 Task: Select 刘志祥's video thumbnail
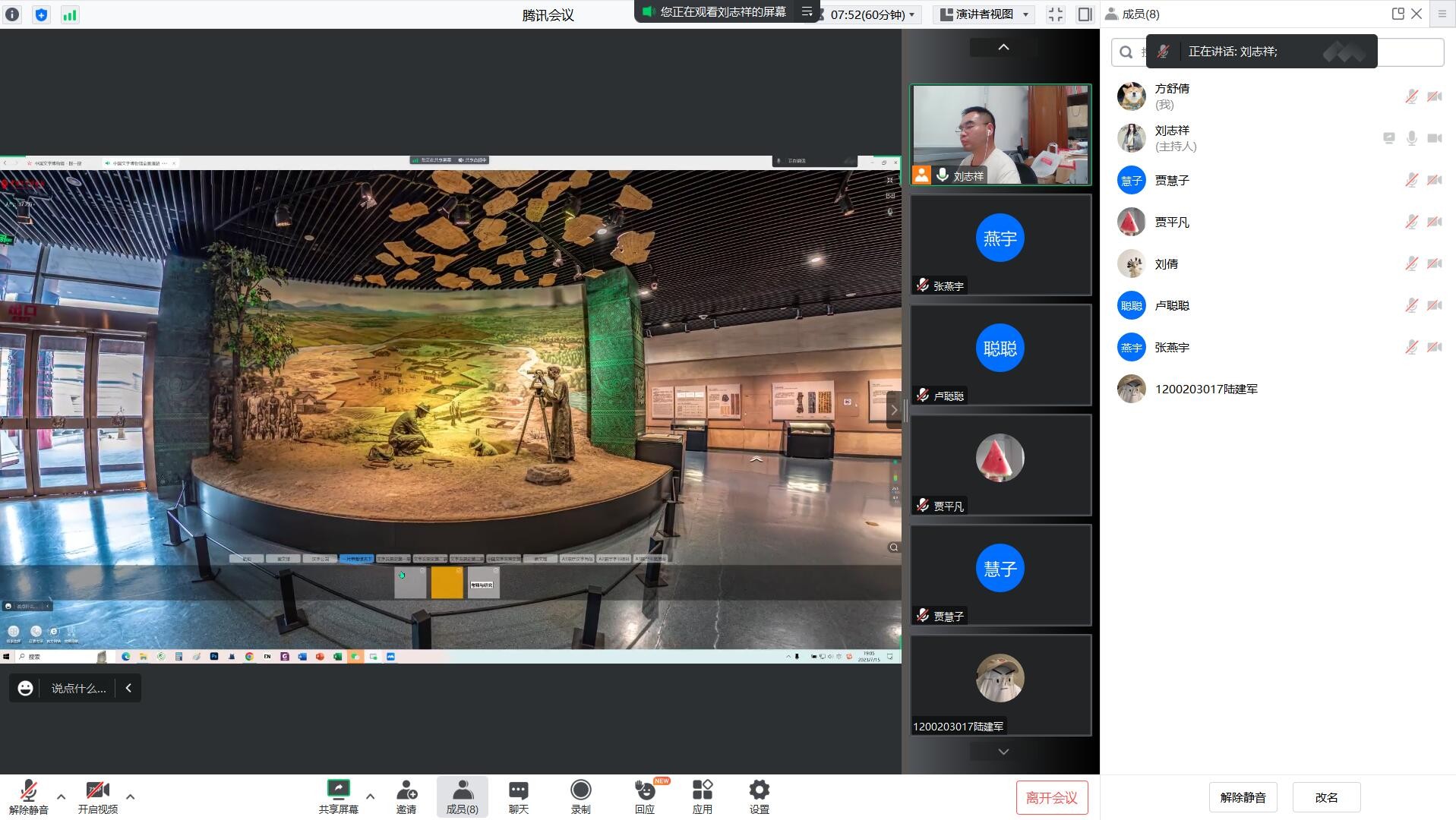click(1000, 134)
